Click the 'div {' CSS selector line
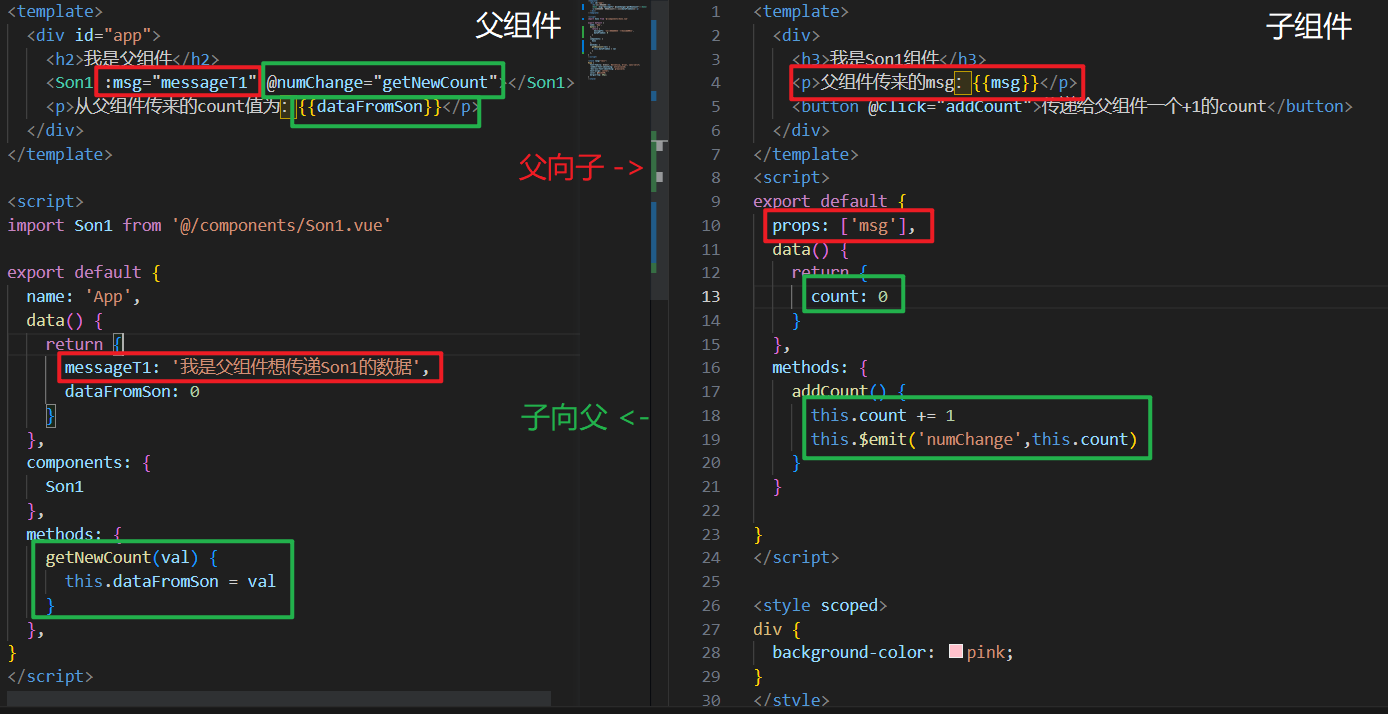Screen dimensions: 1388x714 coord(777,629)
